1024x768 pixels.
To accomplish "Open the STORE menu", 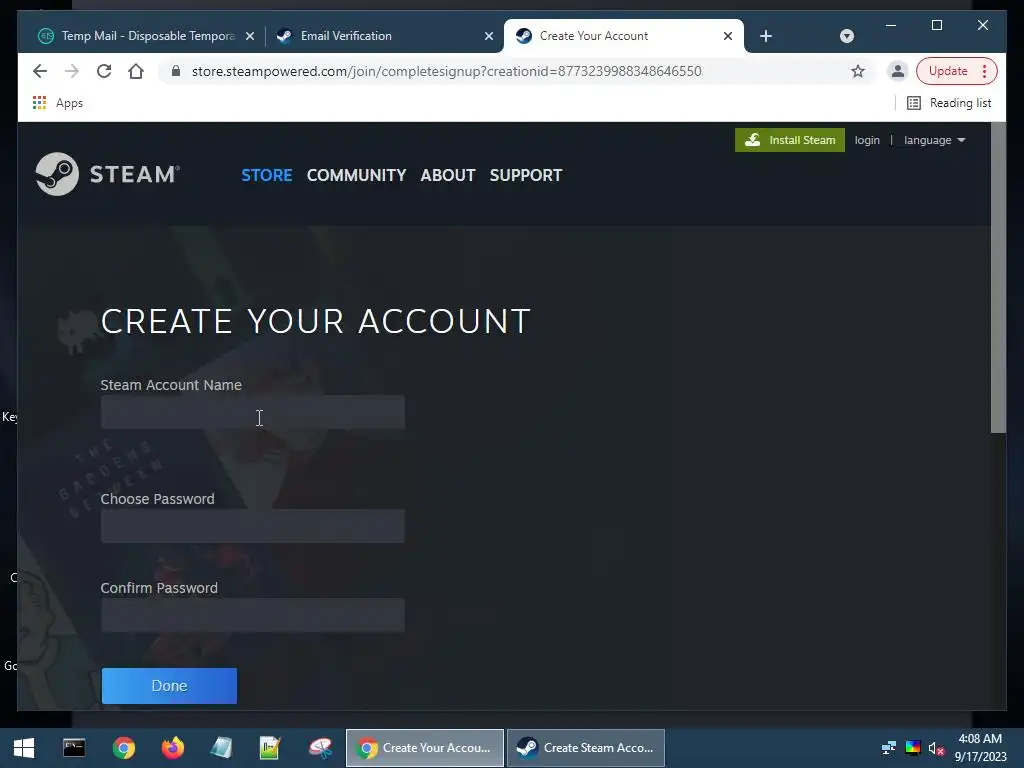I will (266, 175).
